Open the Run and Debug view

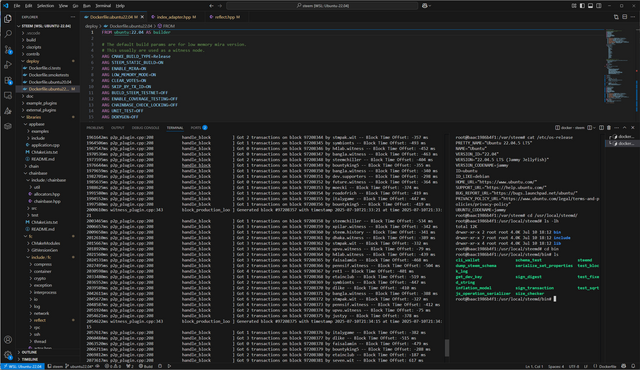pos(8,65)
